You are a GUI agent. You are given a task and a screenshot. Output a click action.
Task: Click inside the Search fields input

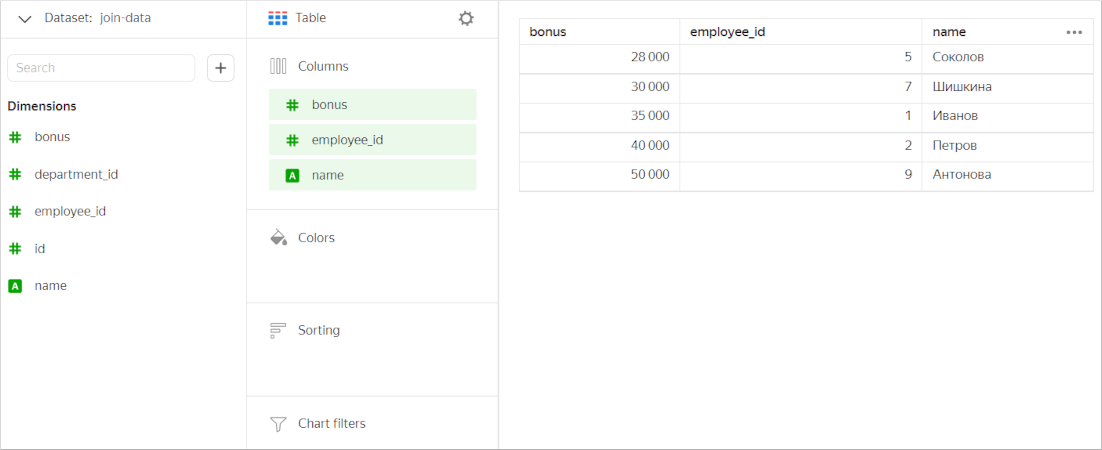[100, 68]
